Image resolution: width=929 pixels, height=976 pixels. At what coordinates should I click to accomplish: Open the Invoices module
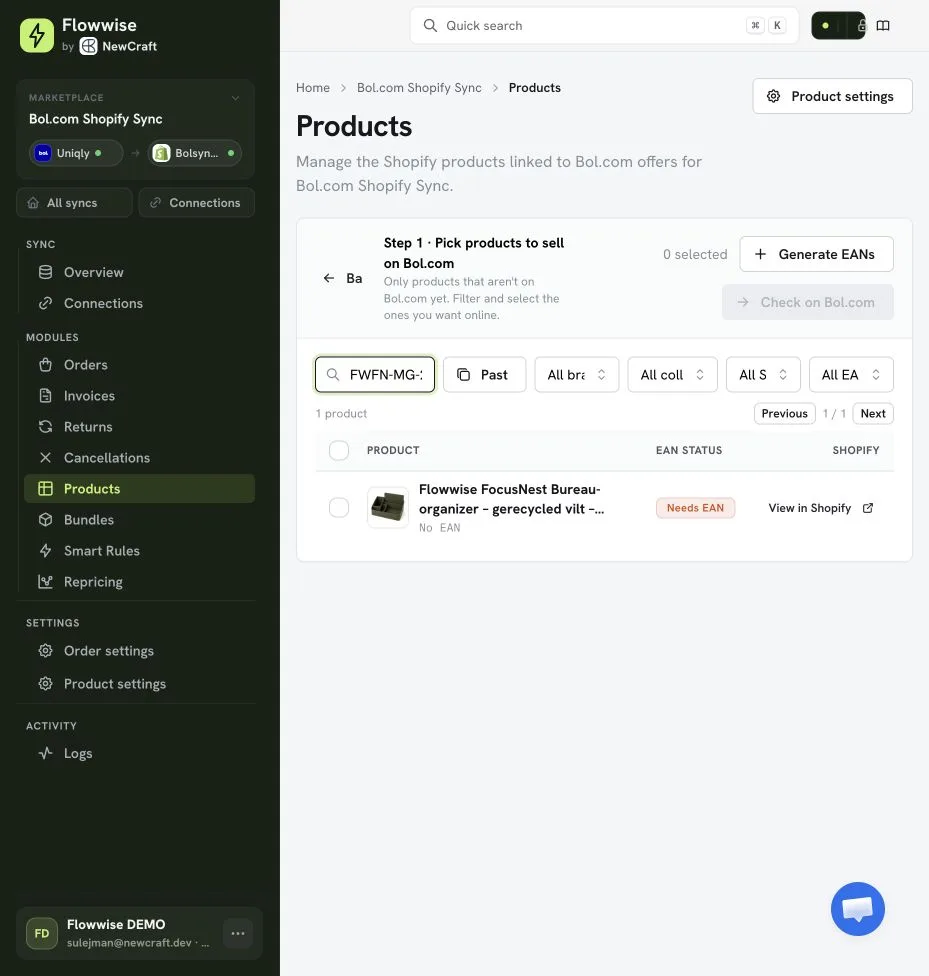139,396
